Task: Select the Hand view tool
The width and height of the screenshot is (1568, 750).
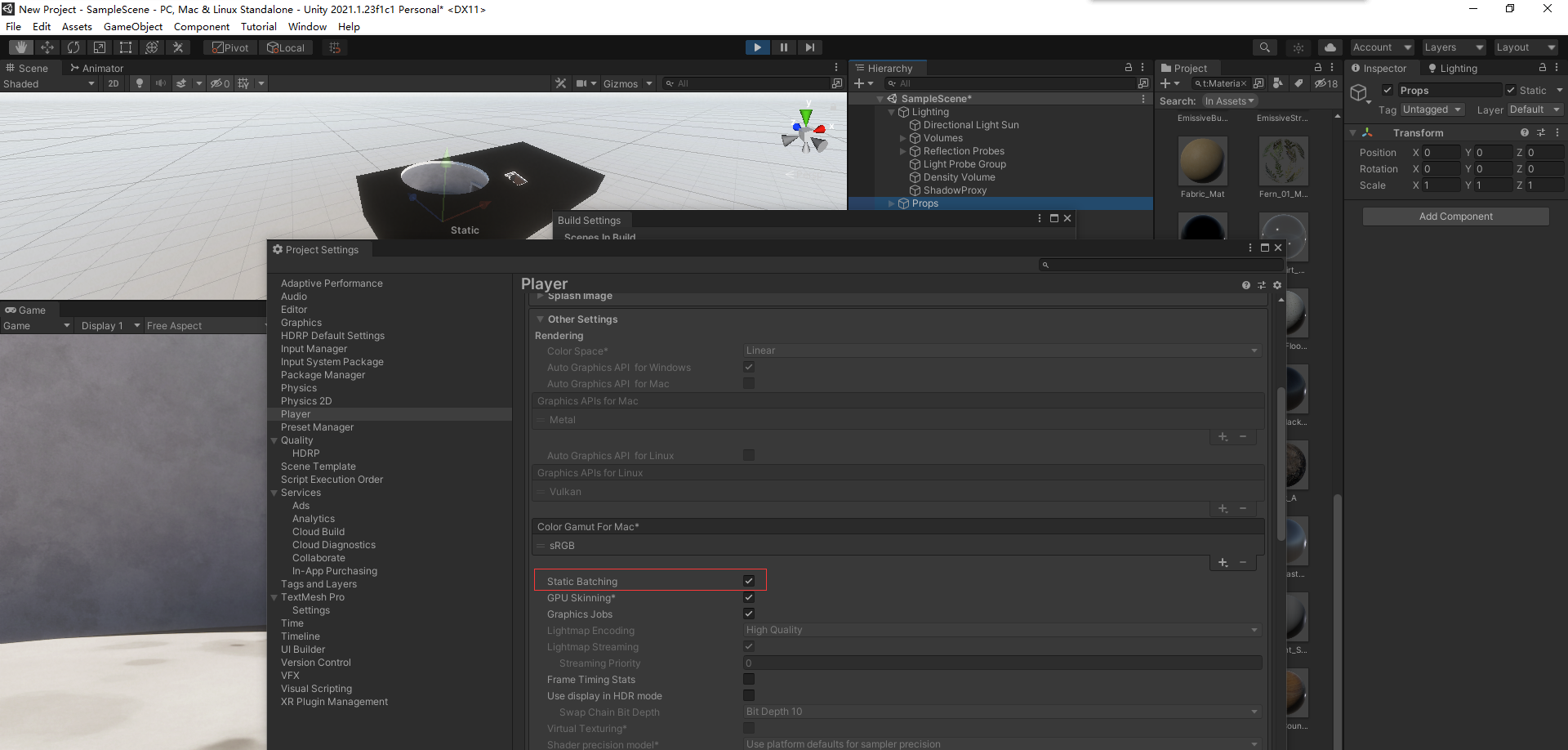Action: [x=21, y=47]
